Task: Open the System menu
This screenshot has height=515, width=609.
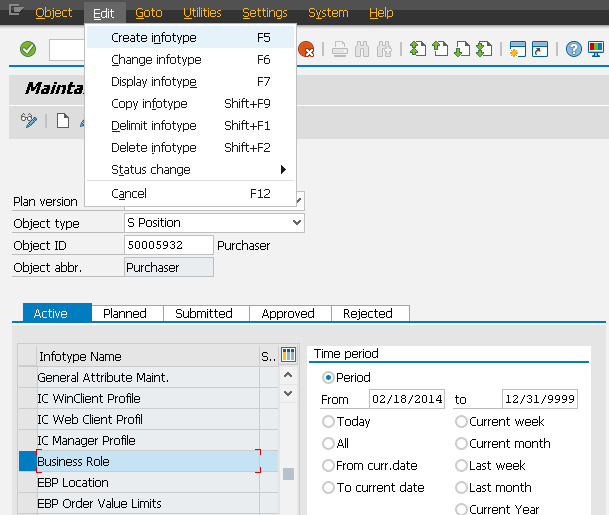Action: (x=328, y=13)
